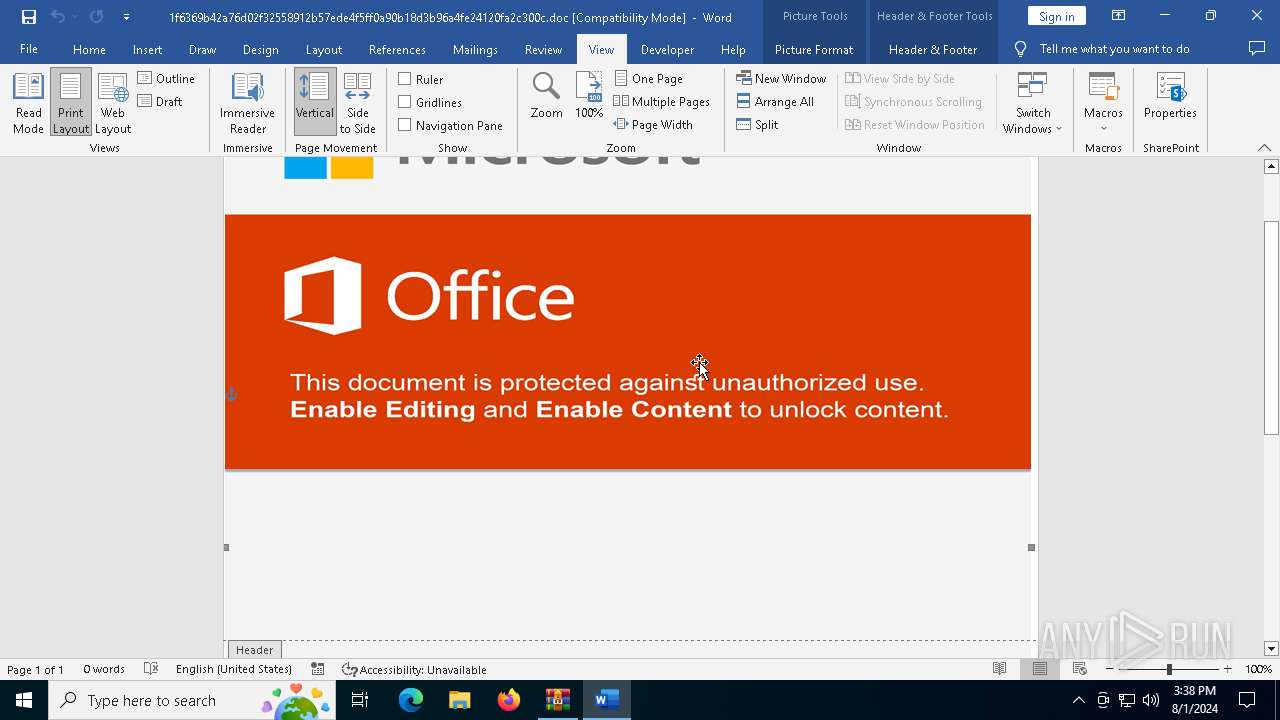1280x720 pixels.
Task: Click Arrange All windows
Action: point(775,101)
